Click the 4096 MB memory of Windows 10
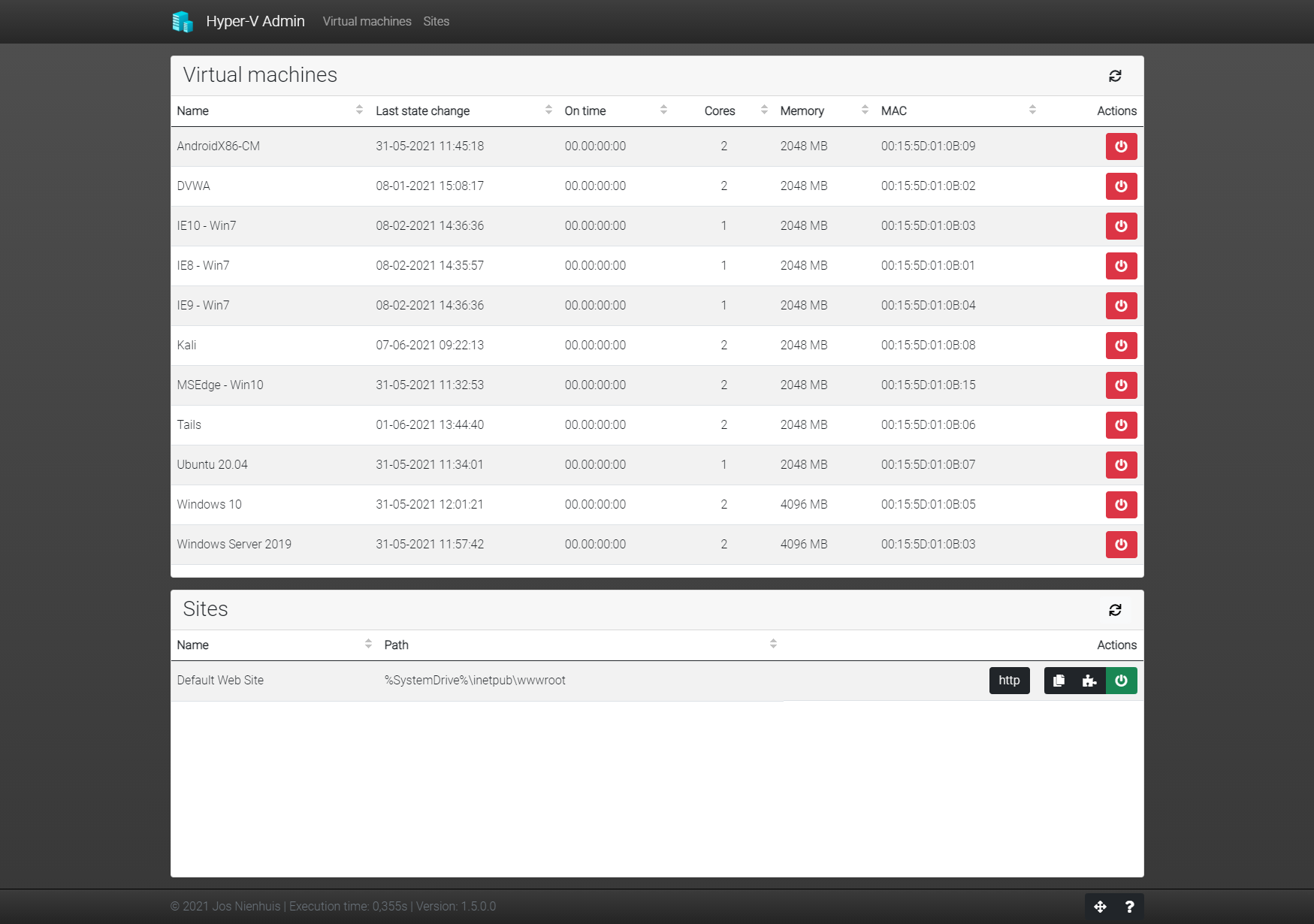 coord(804,505)
